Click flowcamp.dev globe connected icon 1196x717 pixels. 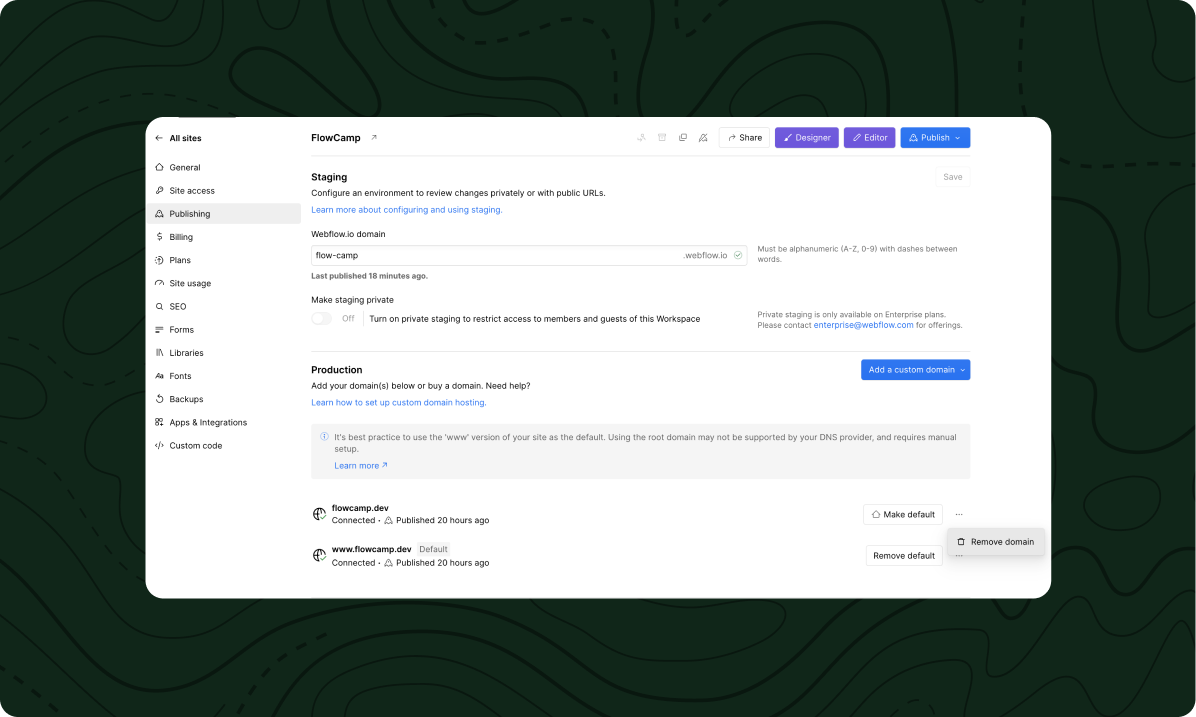pyautogui.click(x=320, y=514)
